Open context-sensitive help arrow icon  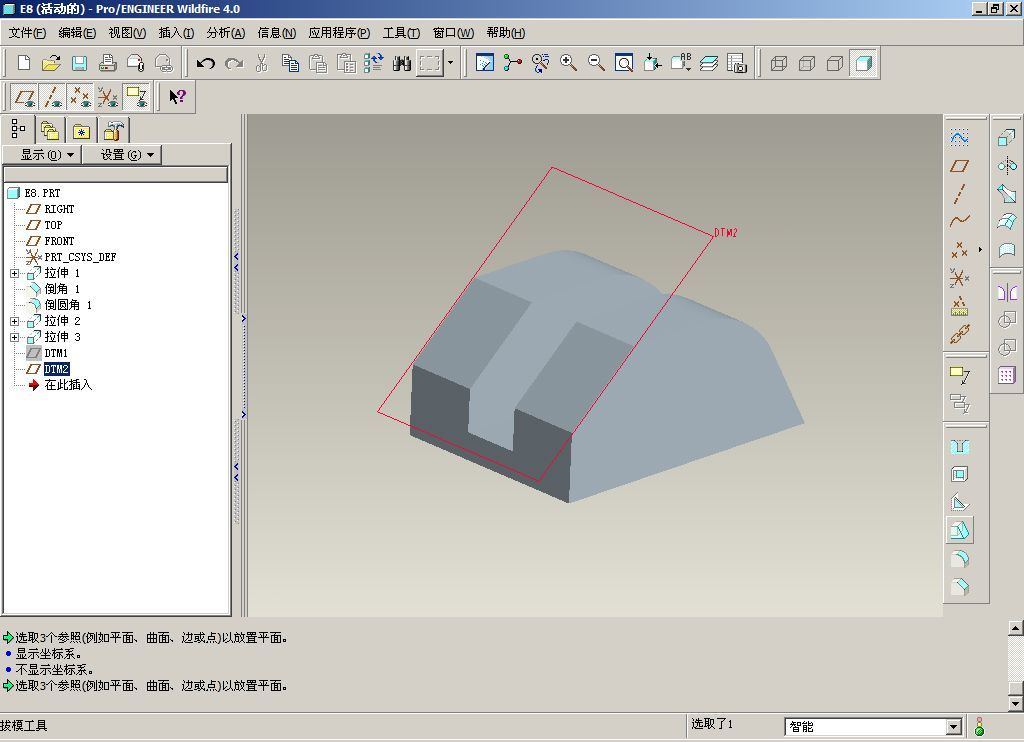[177, 97]
